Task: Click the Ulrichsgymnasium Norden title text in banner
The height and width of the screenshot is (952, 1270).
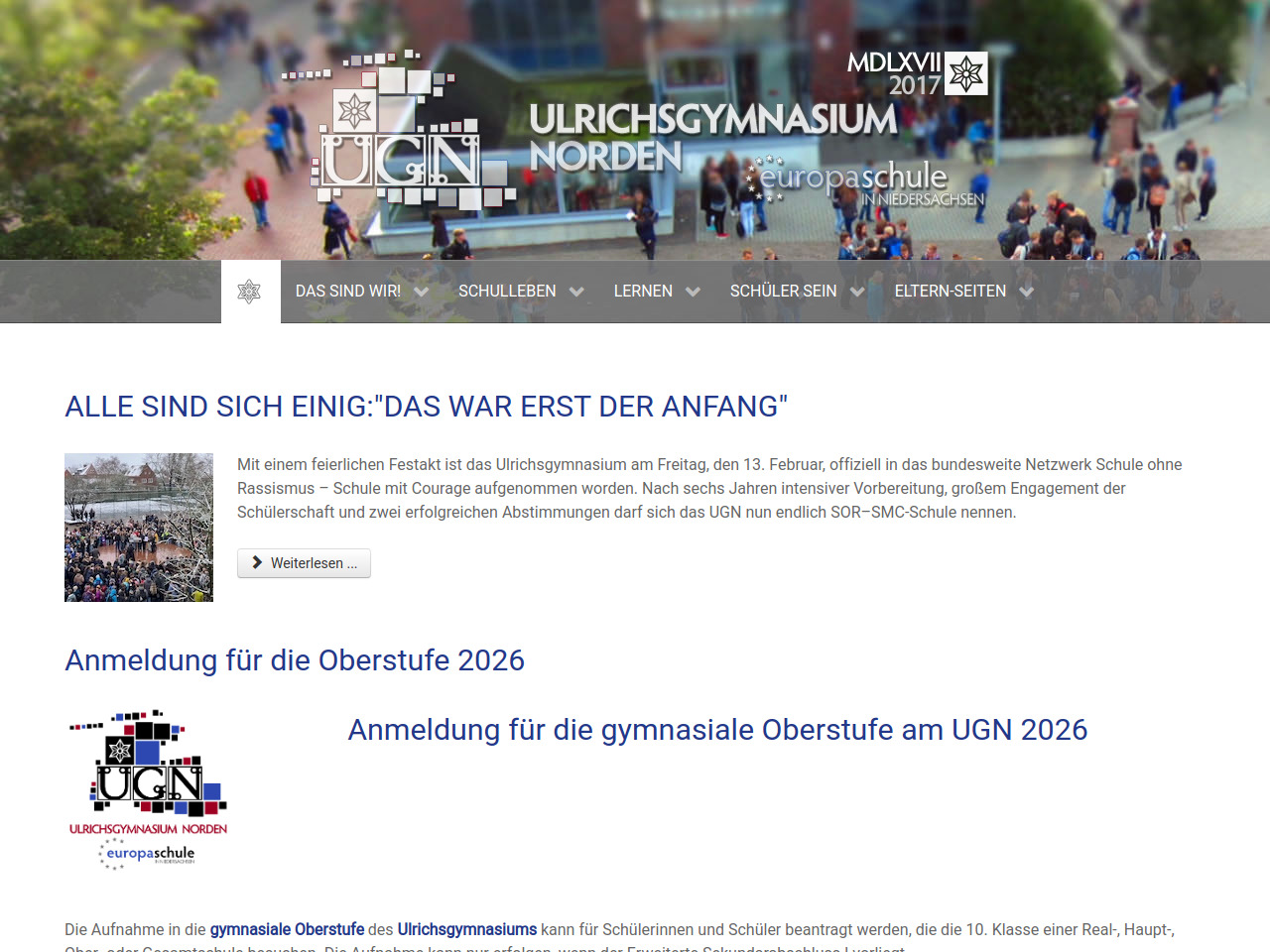Action: [711, 137]
